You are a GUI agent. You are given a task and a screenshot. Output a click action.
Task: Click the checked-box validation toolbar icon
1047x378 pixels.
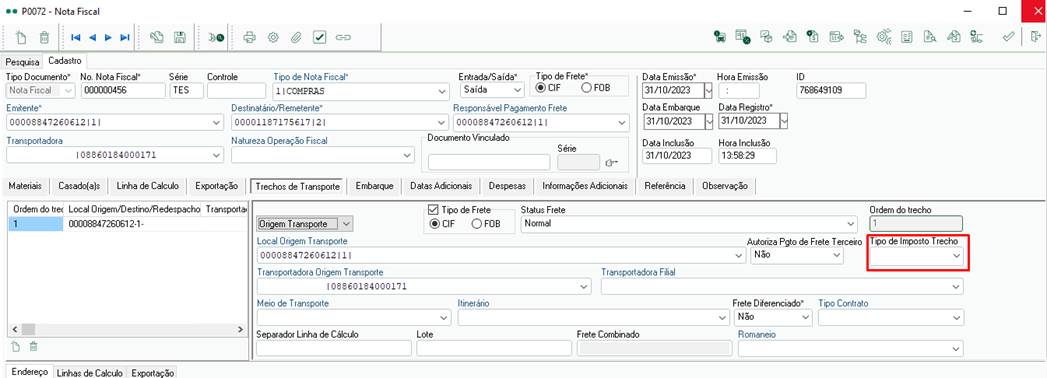click(x=320, y=37)
